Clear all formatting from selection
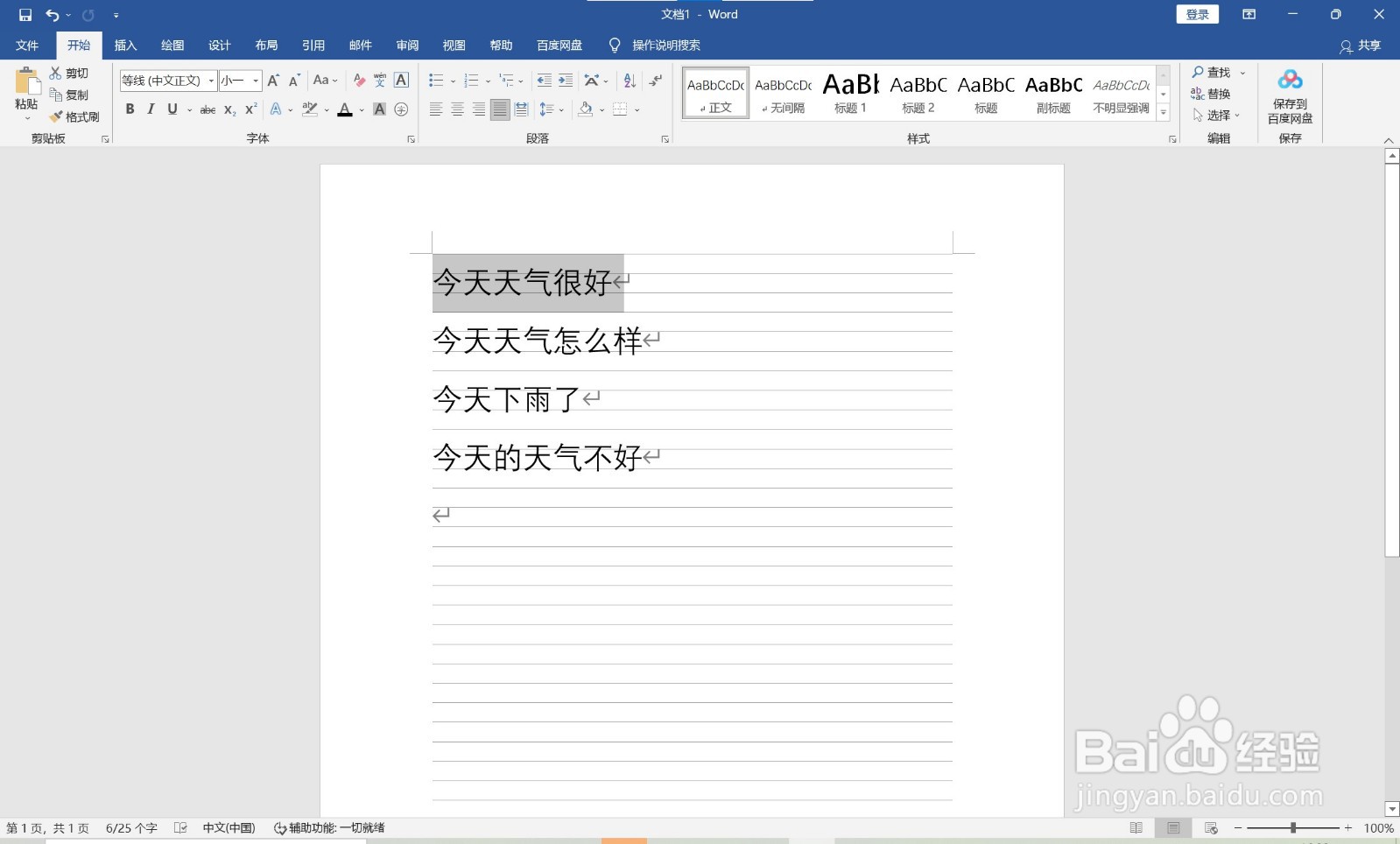Viewport: 1400px width, 844px height. [359, 81]
